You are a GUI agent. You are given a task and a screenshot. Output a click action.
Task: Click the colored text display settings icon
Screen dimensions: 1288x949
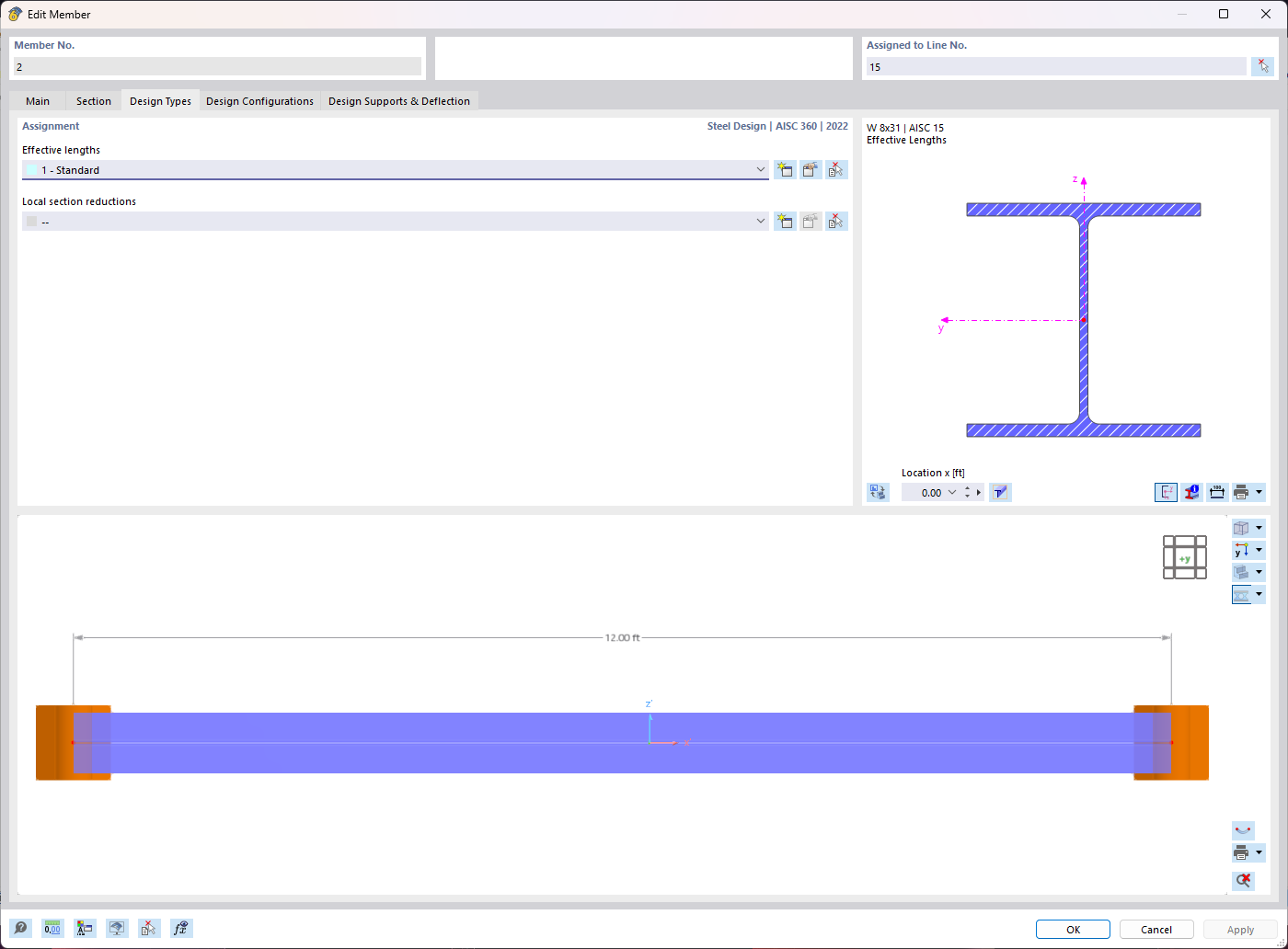tap(85, 929)
